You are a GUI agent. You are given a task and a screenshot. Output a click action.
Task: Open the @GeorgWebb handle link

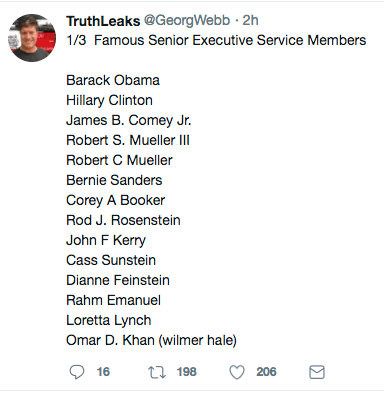click(187, 21)
